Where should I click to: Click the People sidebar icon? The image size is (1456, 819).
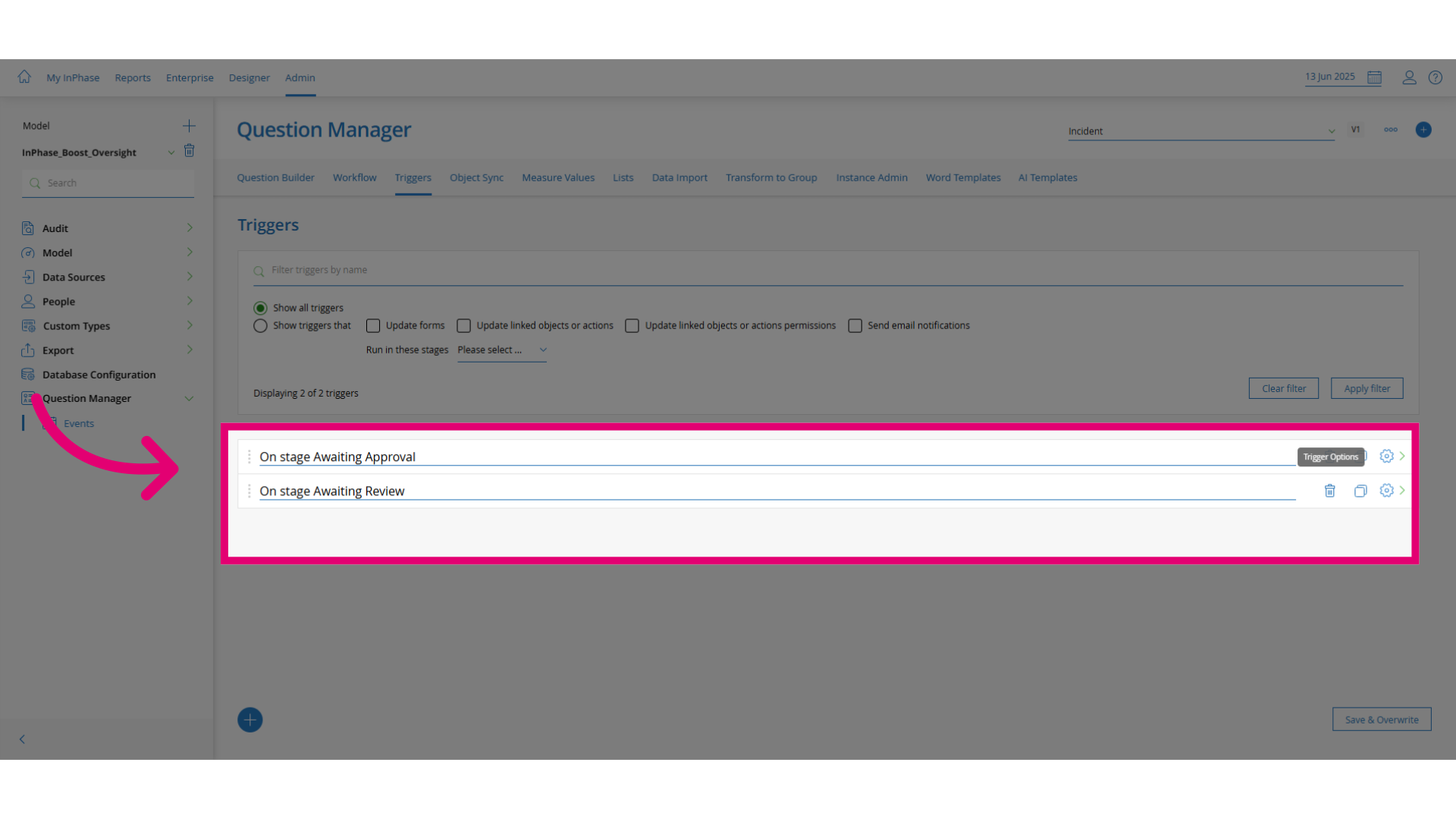(x=28, y=301)
